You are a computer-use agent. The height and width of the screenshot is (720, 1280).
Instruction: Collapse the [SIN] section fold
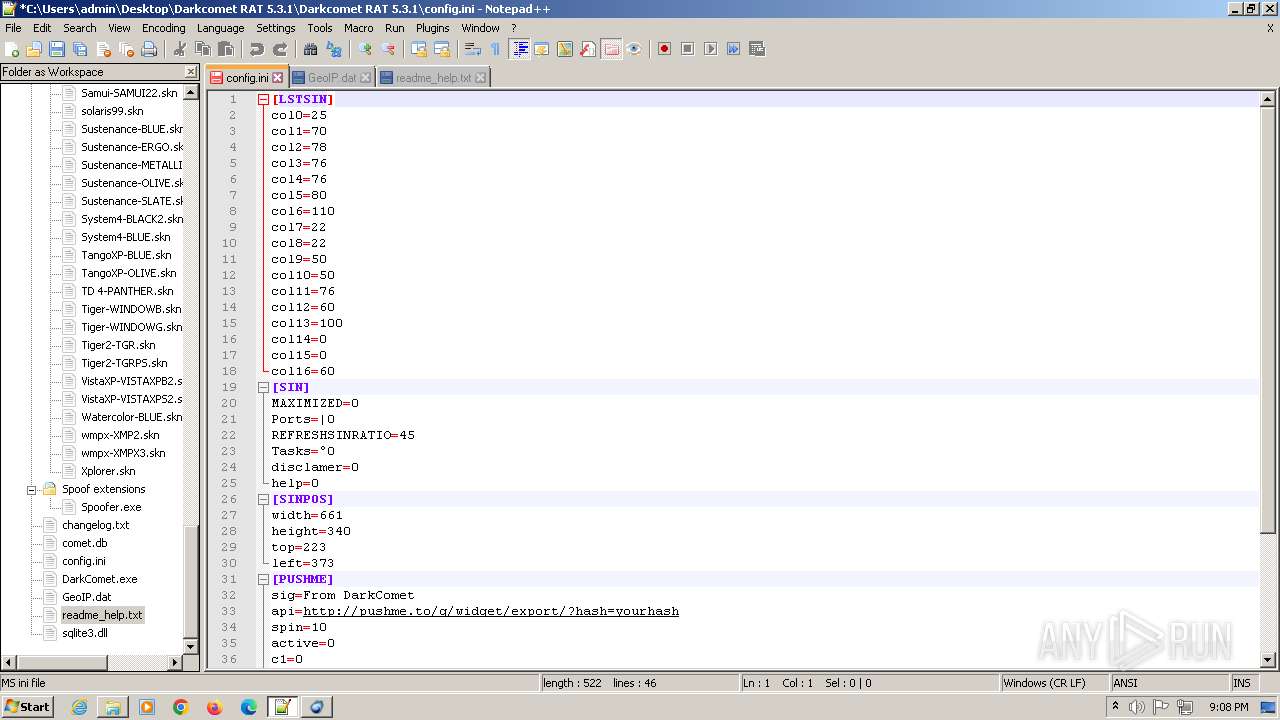(263, 387)
